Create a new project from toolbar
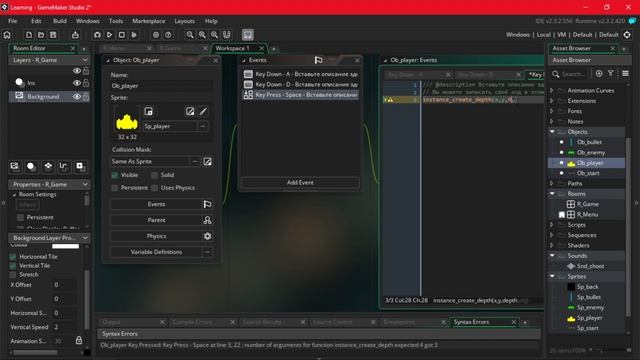 pyautogui.click(x=29, y=35)
